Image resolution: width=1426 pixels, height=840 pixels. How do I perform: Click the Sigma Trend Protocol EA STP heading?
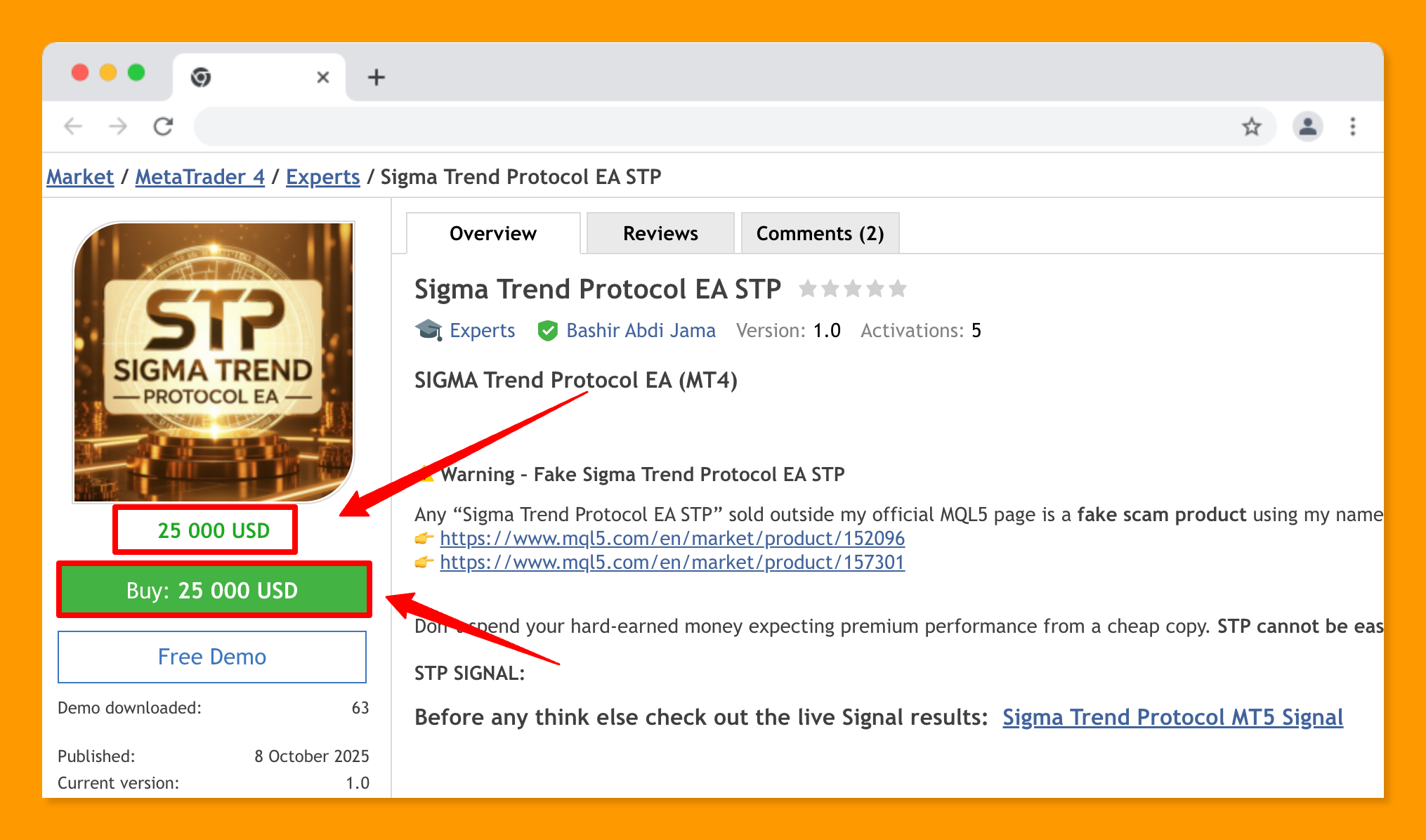point(598,289)
